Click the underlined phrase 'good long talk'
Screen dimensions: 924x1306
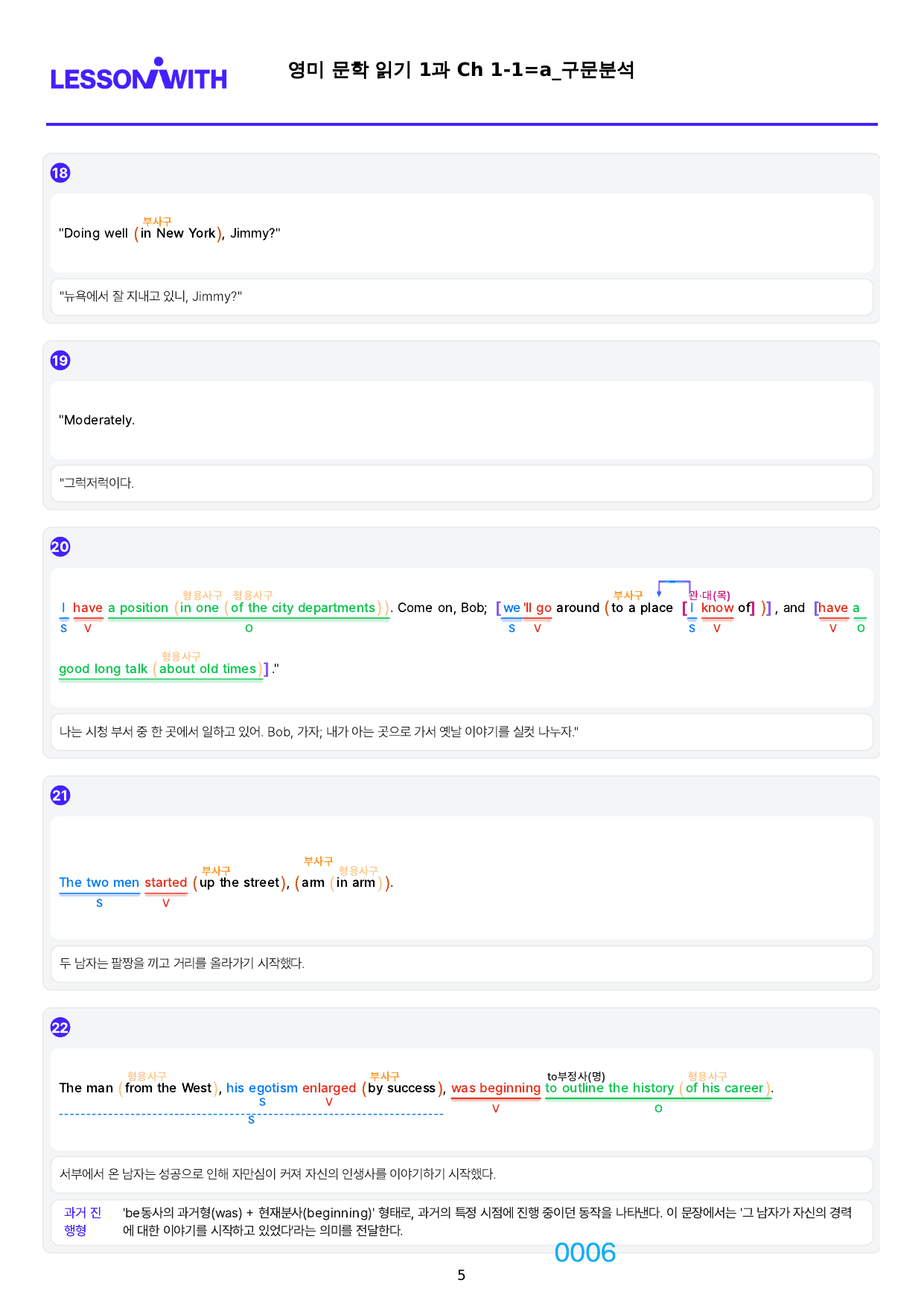click(x=103, y=669)
